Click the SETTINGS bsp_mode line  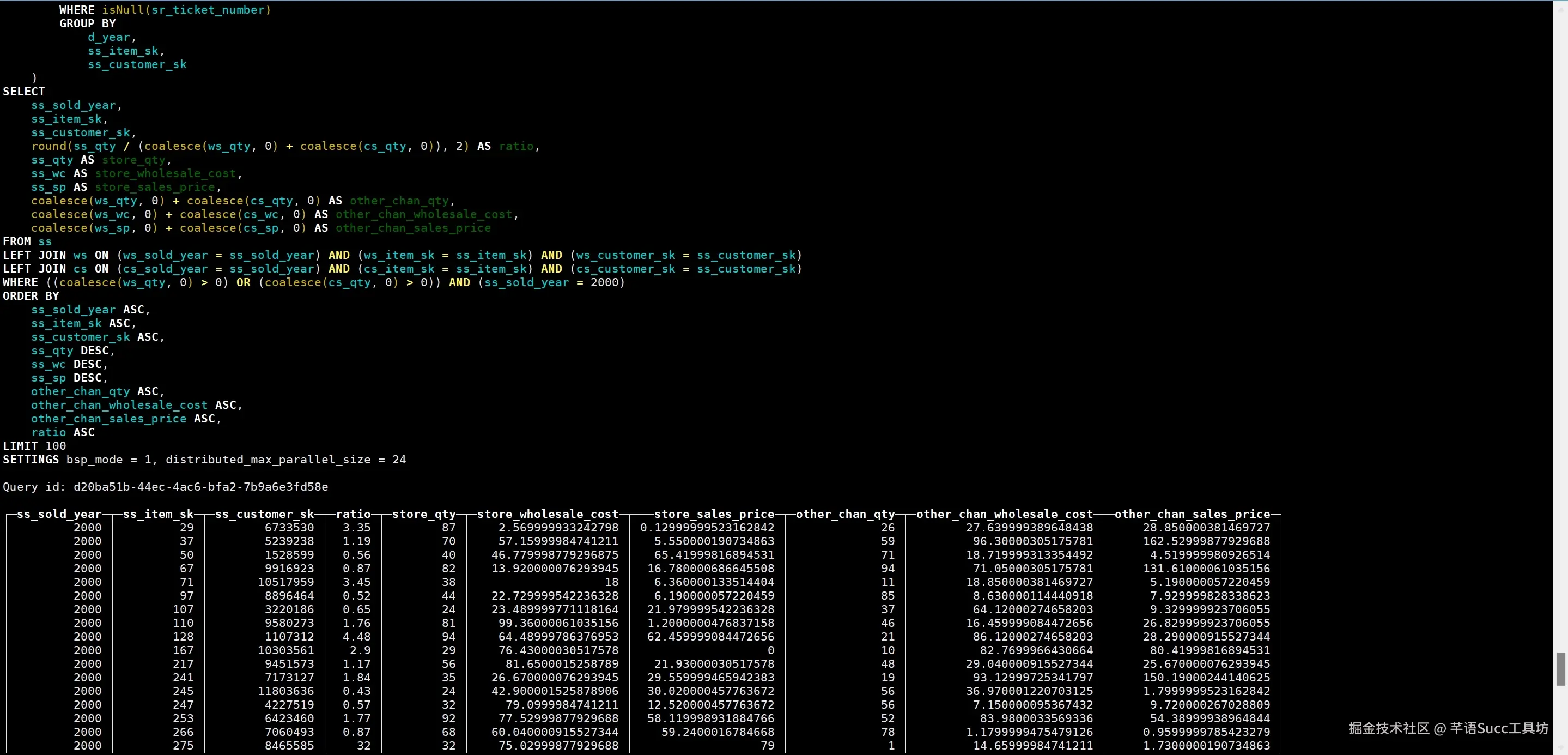coord(204,460)
